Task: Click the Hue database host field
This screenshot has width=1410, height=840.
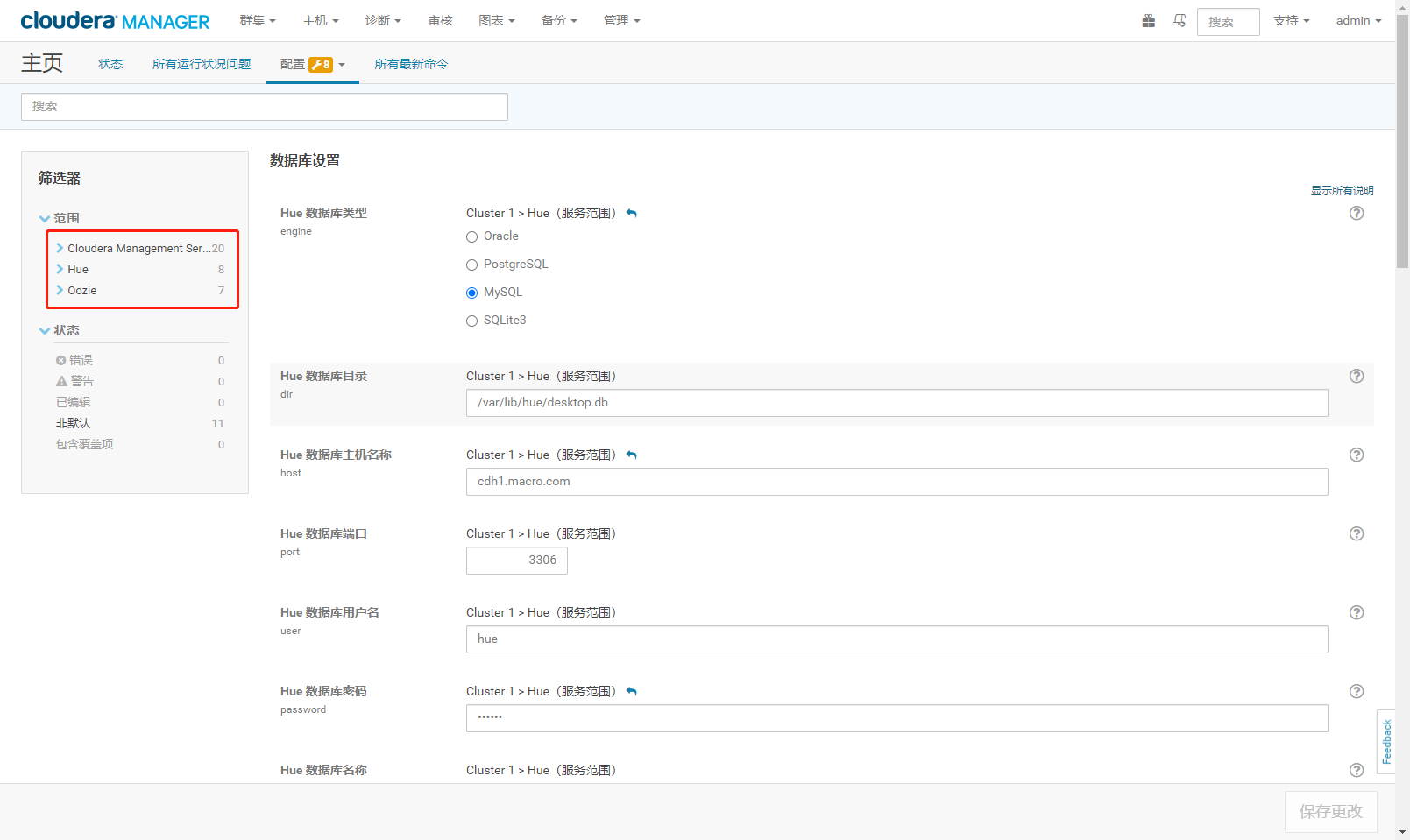Action: (x=896, y=482)
